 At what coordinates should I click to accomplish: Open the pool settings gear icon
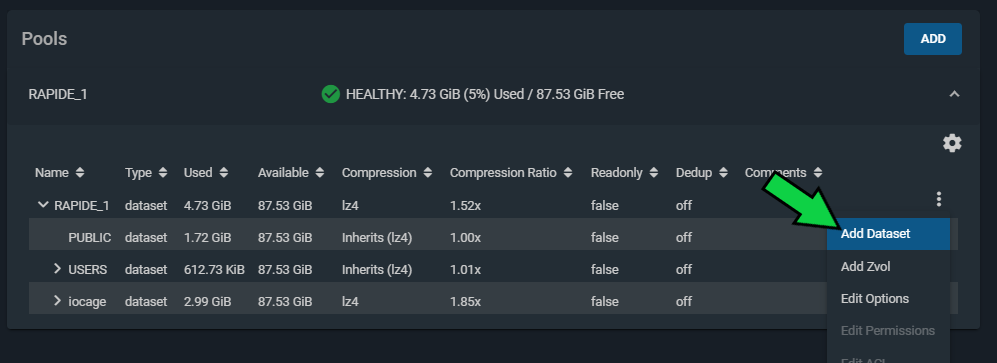(x=952, y=143)
